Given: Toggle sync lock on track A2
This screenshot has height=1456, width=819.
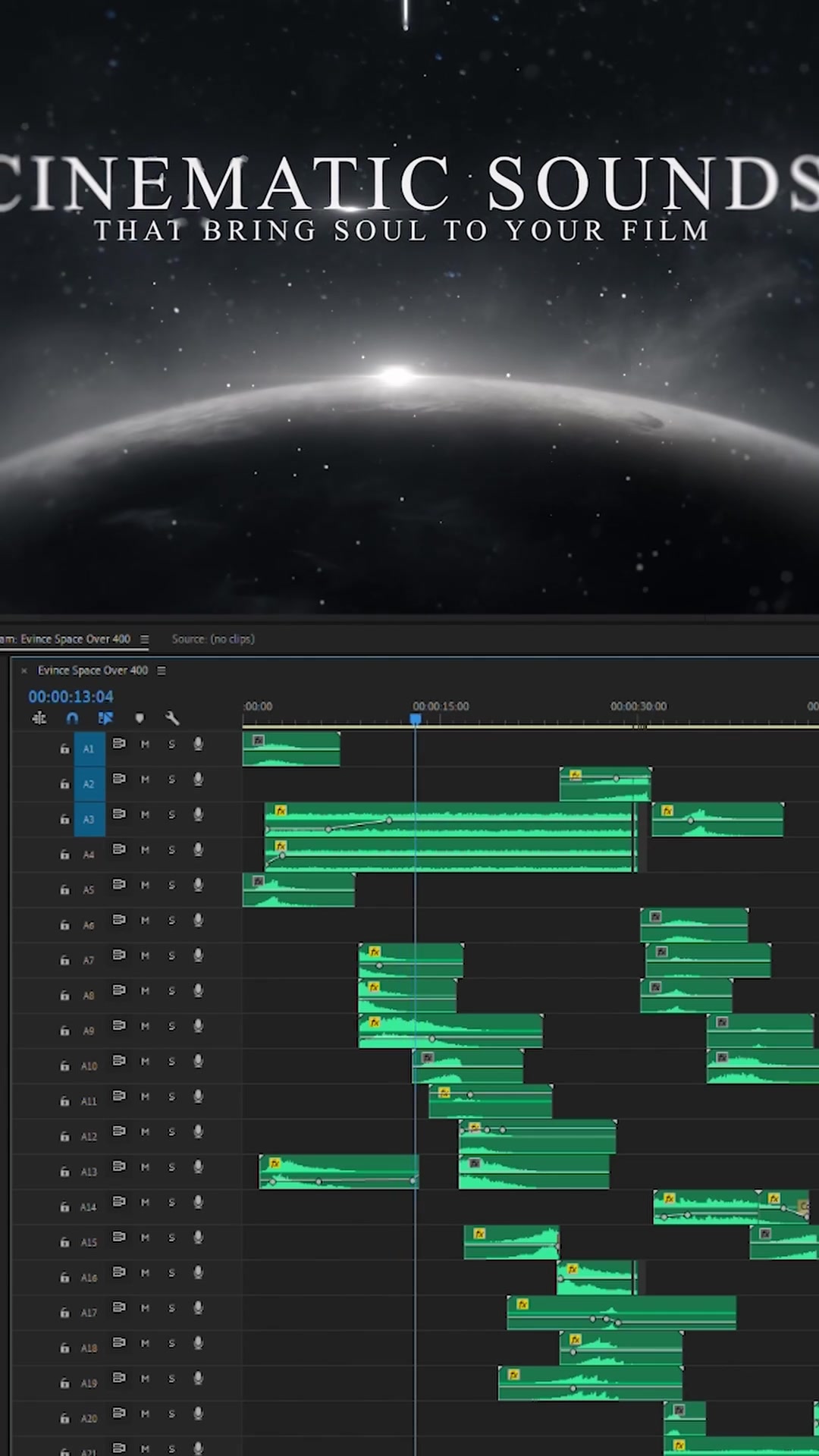Looking at the screenshot, I should click(x=119, y=778).
